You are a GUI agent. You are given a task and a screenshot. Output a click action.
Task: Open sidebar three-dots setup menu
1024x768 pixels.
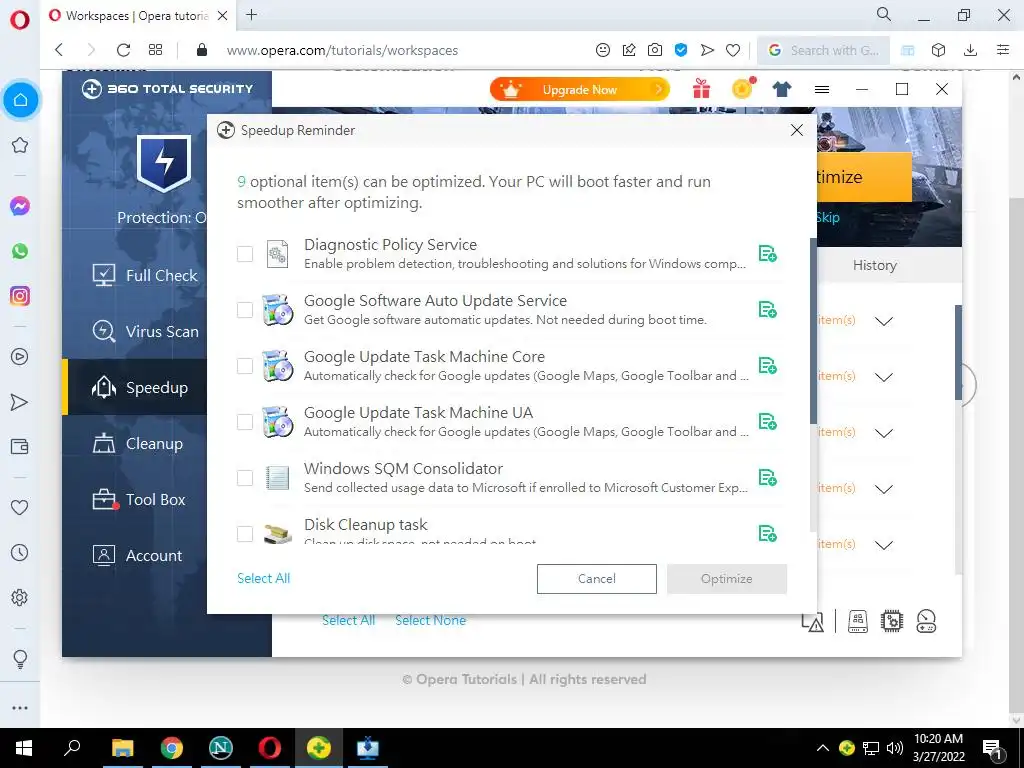[x=20, y=708]
